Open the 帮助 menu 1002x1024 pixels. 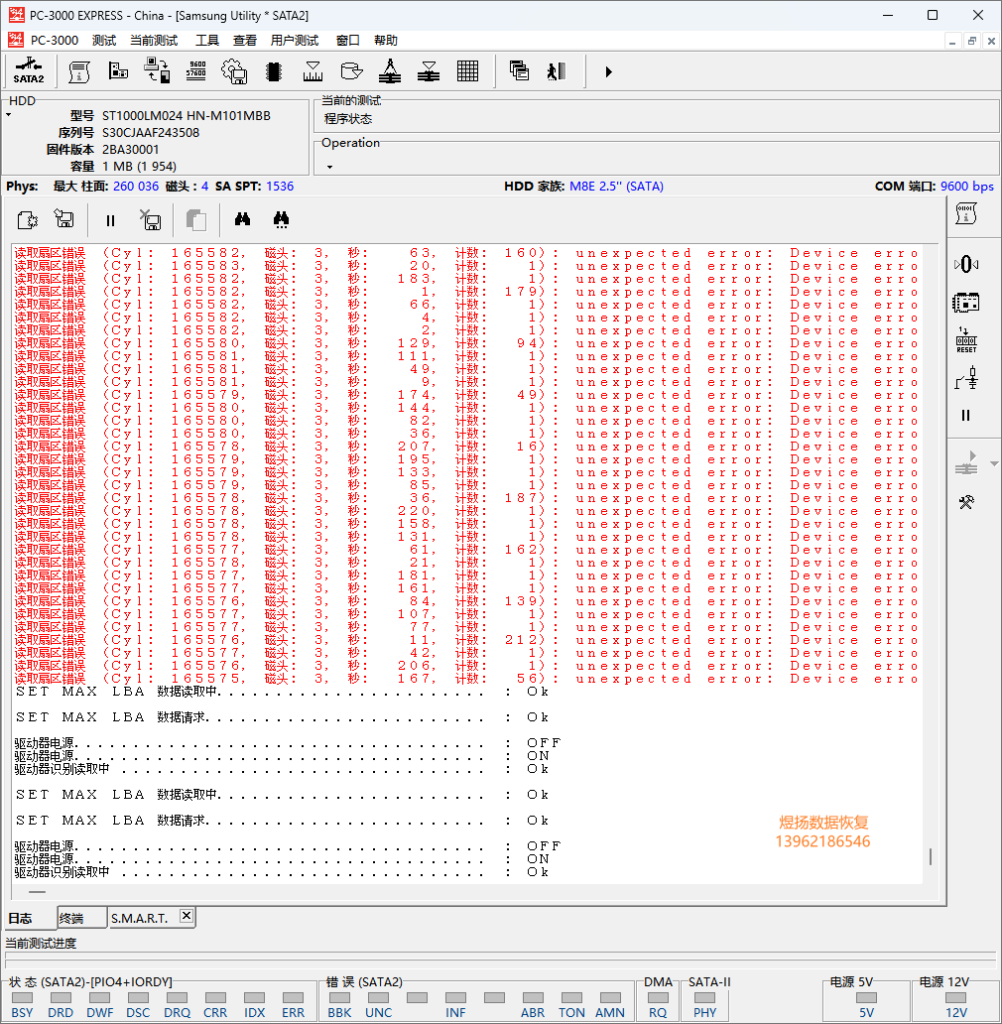coord(385,40)
